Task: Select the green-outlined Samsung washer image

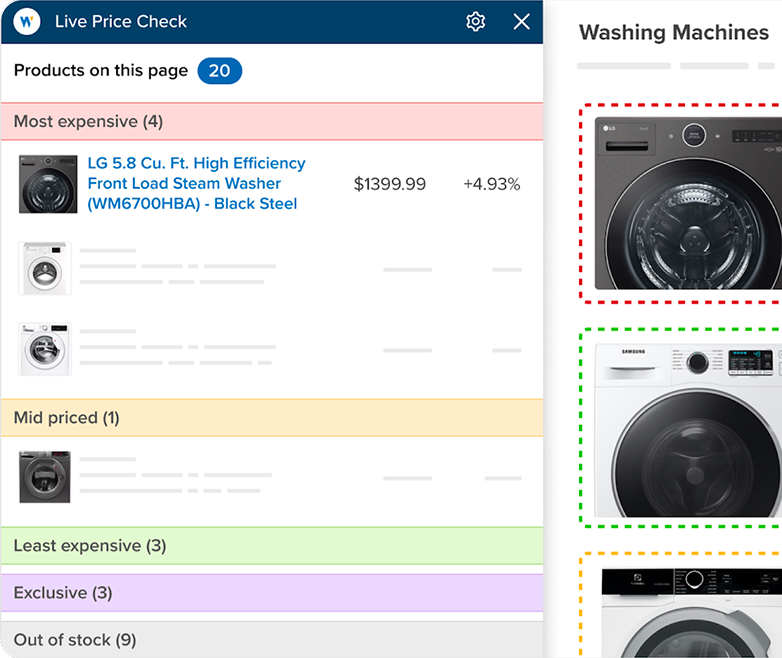Action: click(688, 428)
